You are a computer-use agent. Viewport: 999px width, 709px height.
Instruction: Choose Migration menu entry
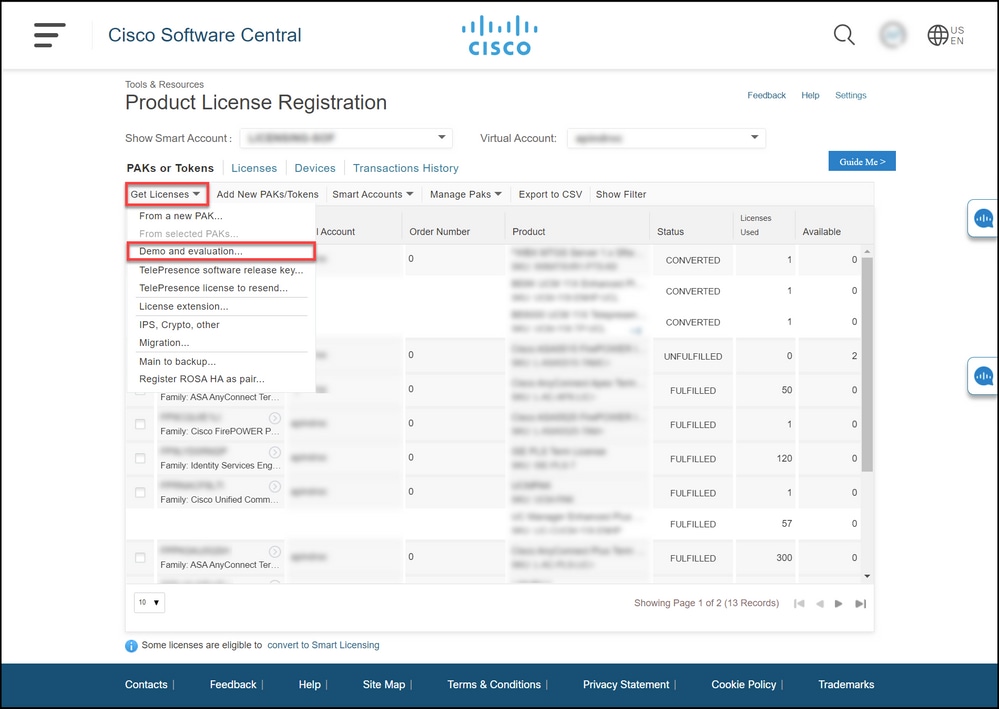click(x=164, y=343)
